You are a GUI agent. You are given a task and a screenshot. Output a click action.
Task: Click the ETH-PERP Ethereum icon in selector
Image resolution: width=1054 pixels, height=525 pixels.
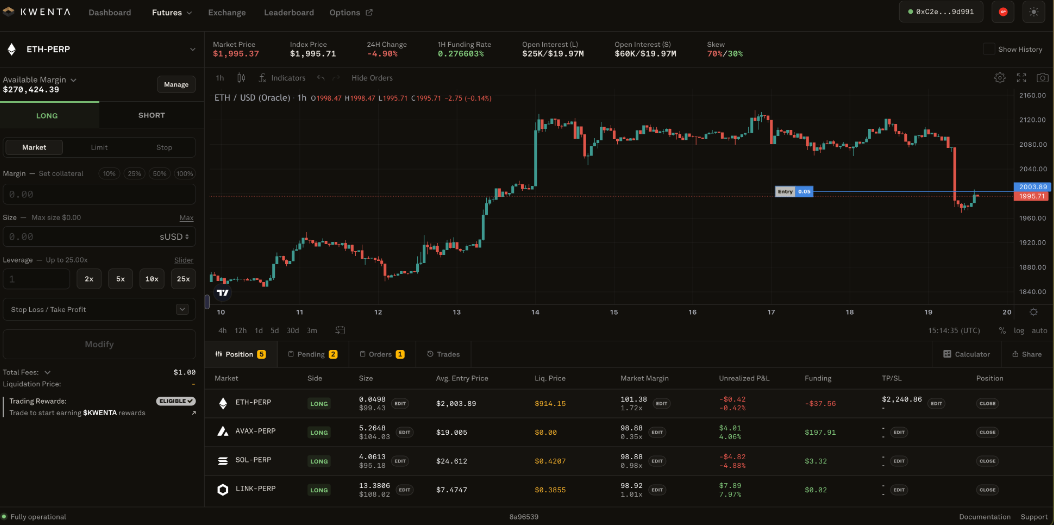[x=11, y=49]
